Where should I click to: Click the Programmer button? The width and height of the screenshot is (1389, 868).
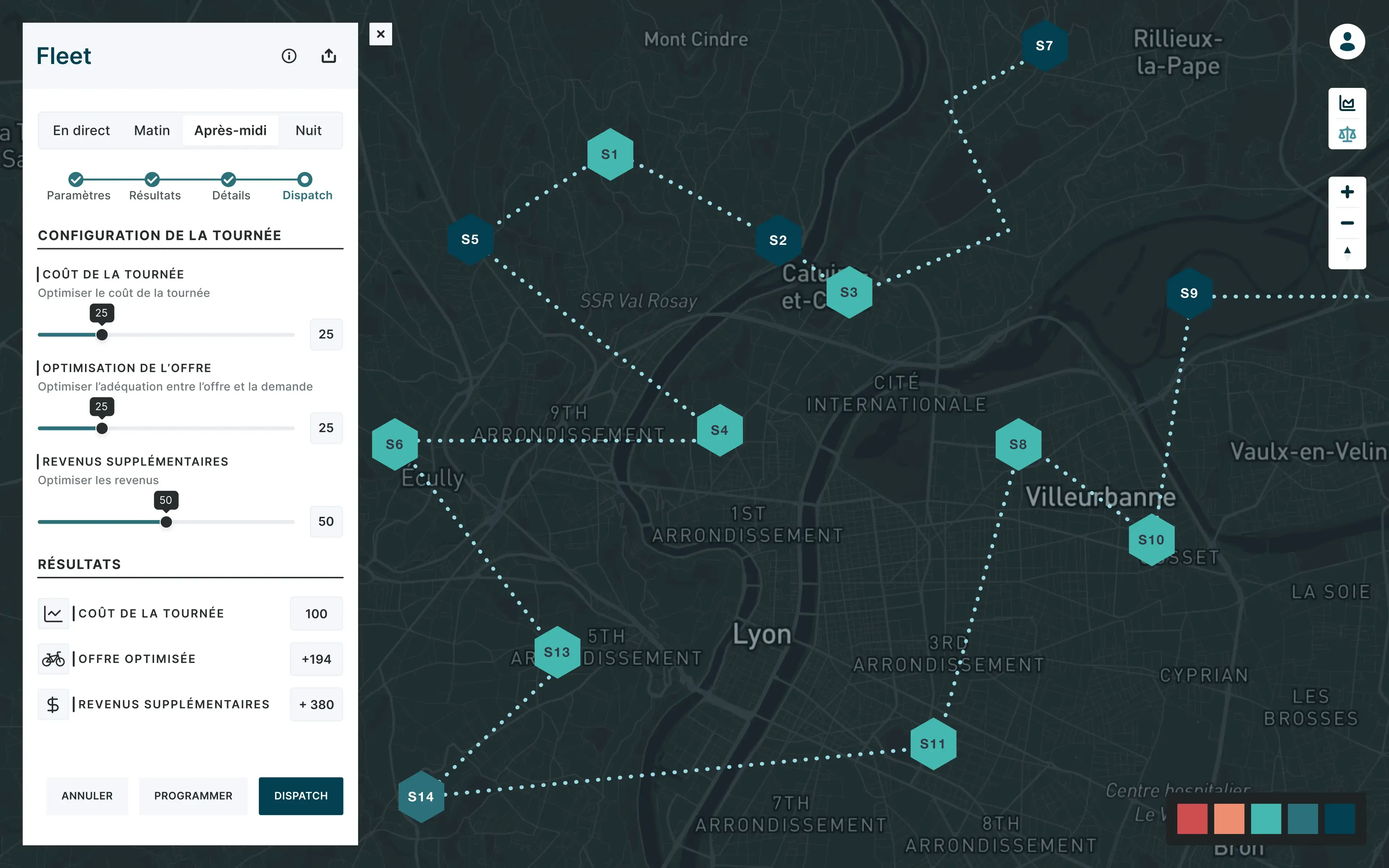(x=193, y=796)
